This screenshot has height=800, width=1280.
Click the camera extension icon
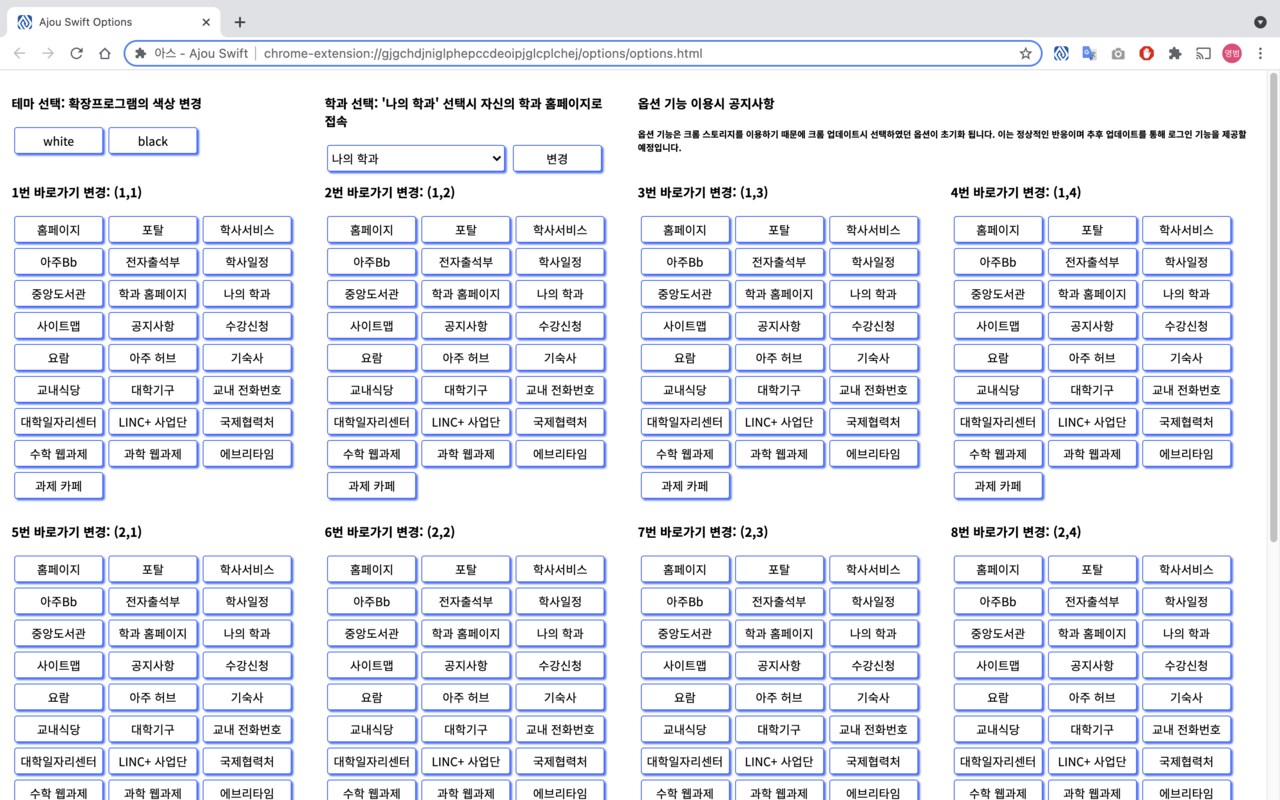[1118, 53]
